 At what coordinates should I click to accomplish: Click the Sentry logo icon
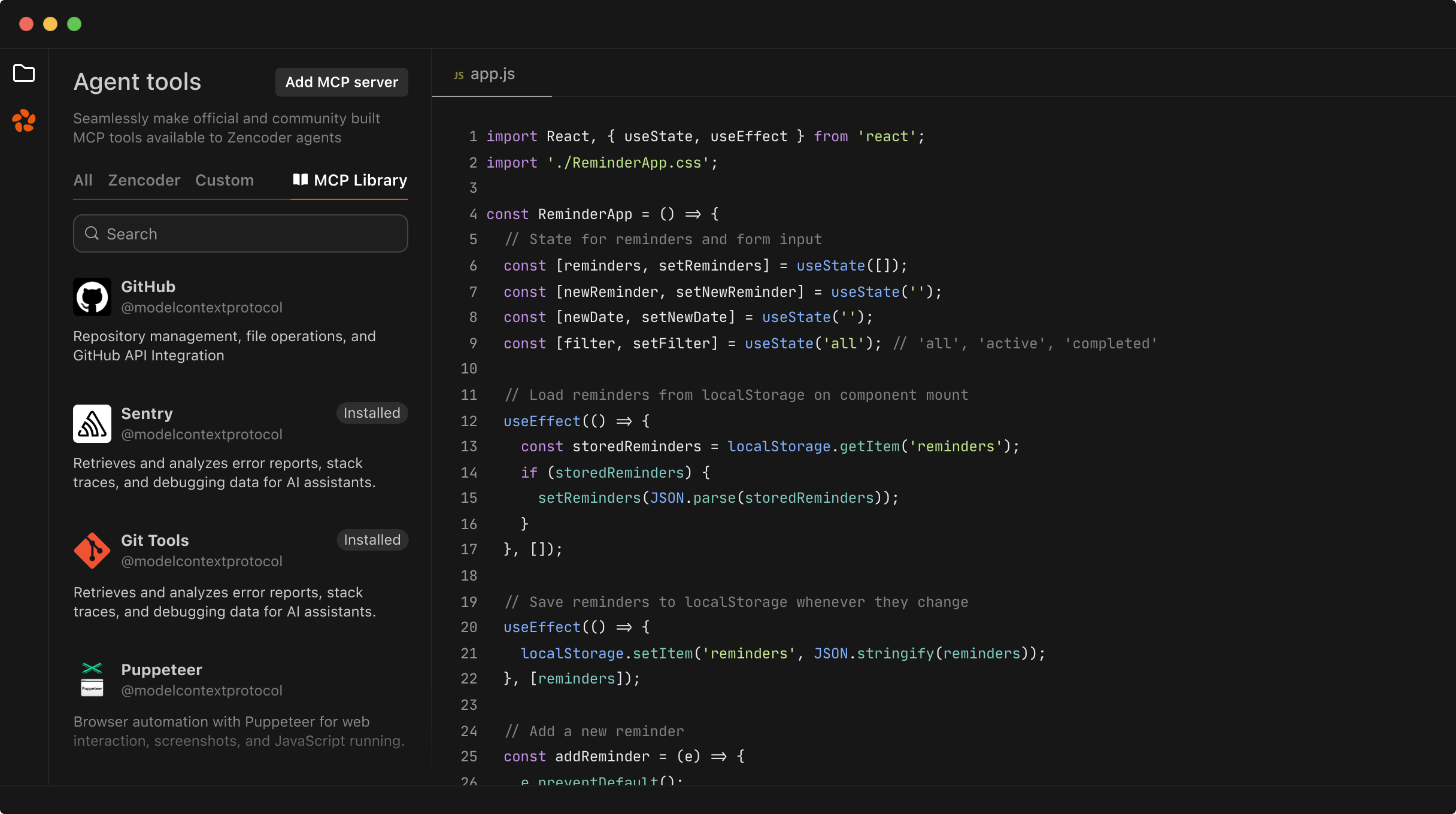(x=92, y=423)
